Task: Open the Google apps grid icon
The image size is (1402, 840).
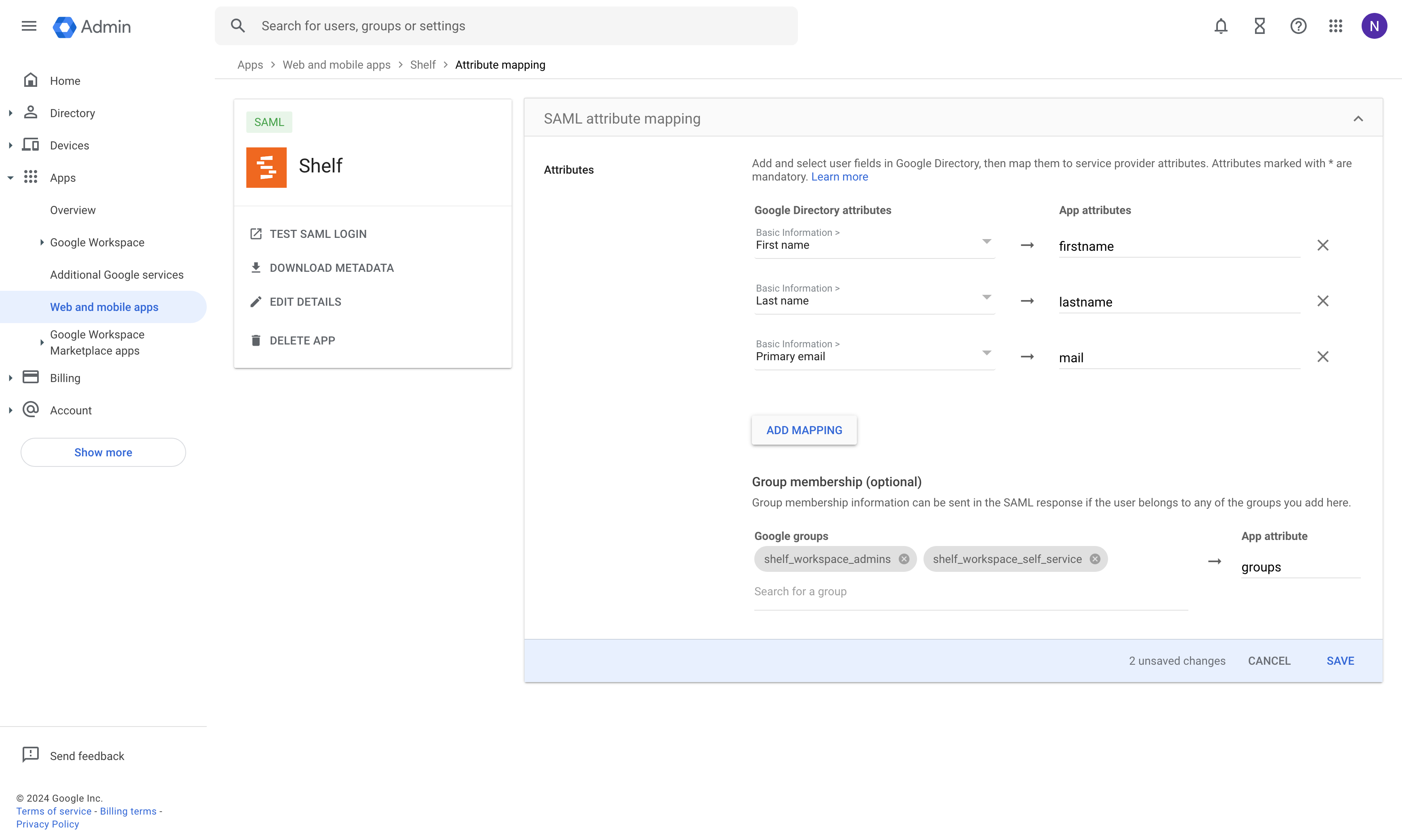Action: [x=1335, y=26]
